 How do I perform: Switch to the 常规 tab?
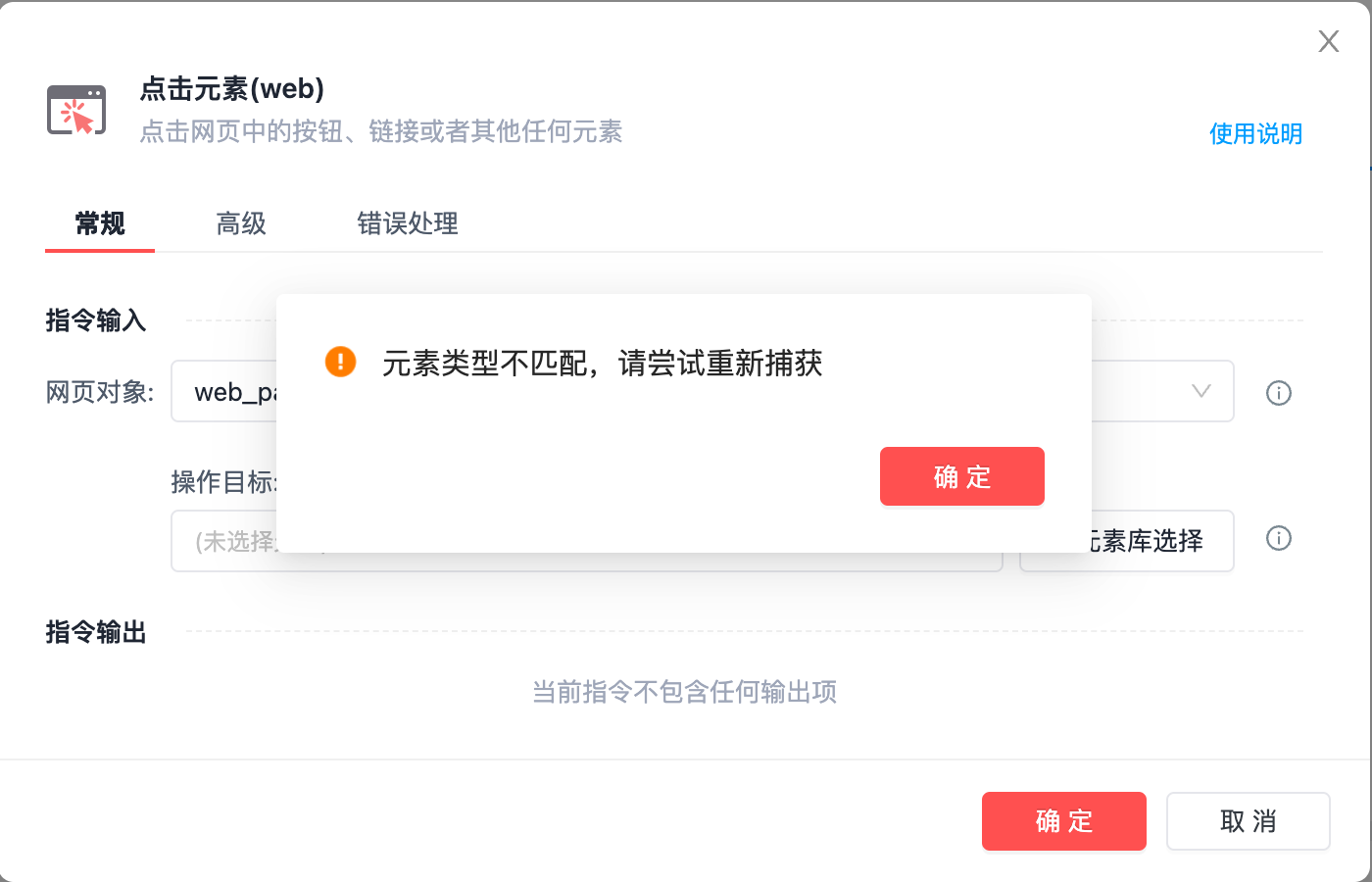(x=100, y=223)
